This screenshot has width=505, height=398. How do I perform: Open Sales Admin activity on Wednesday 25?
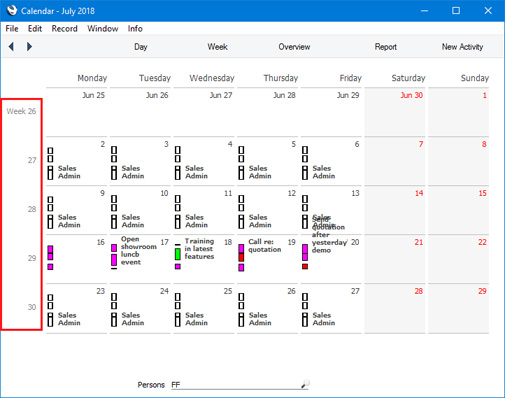coord(196,319)
